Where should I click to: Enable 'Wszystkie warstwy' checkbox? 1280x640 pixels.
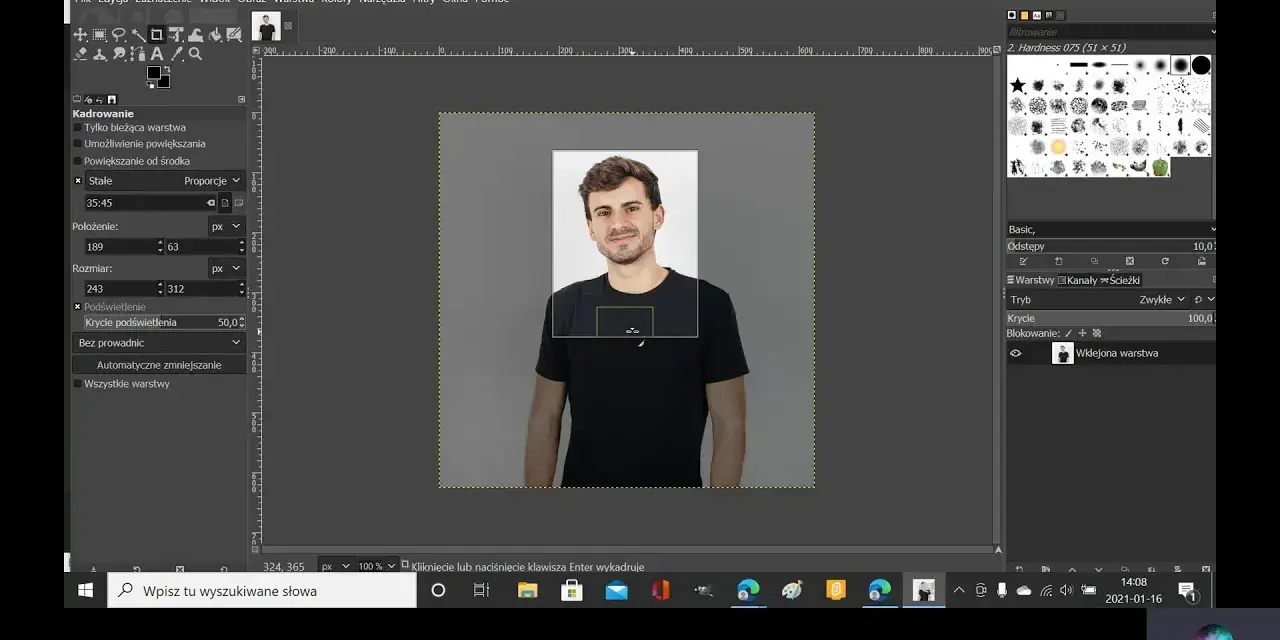(x=77, y=384)
